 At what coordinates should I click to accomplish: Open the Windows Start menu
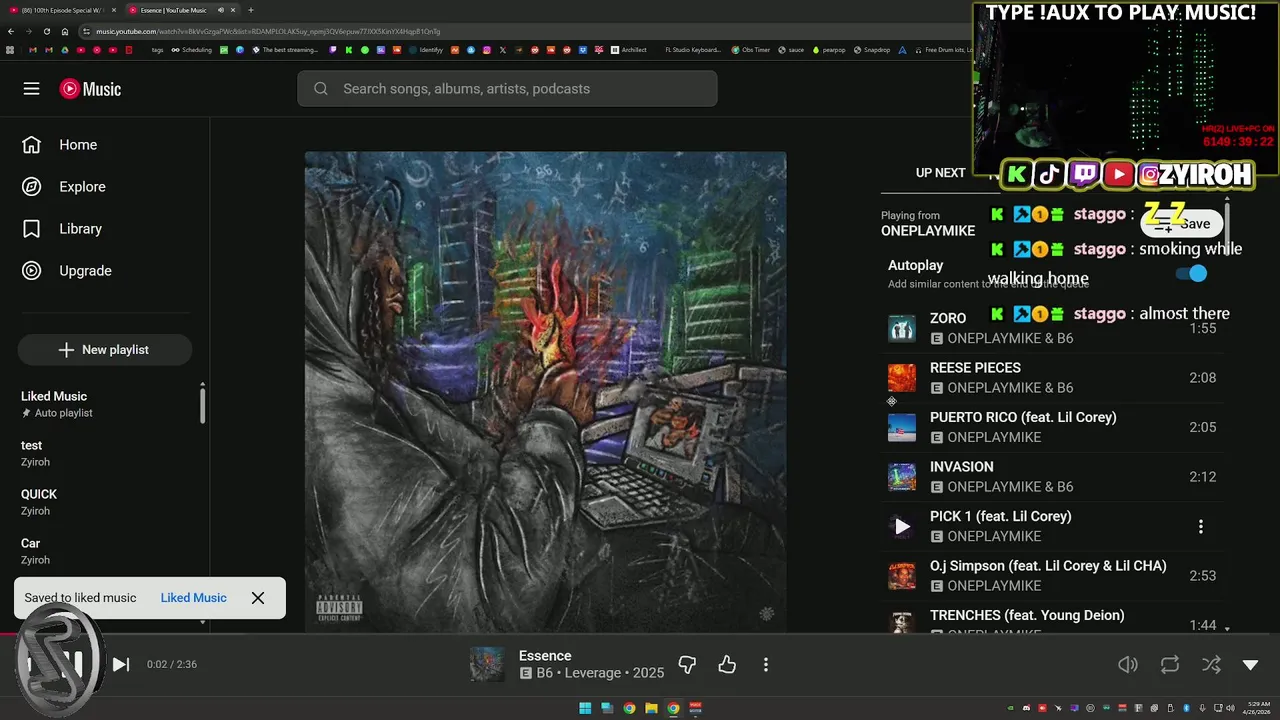coord(585,708)
